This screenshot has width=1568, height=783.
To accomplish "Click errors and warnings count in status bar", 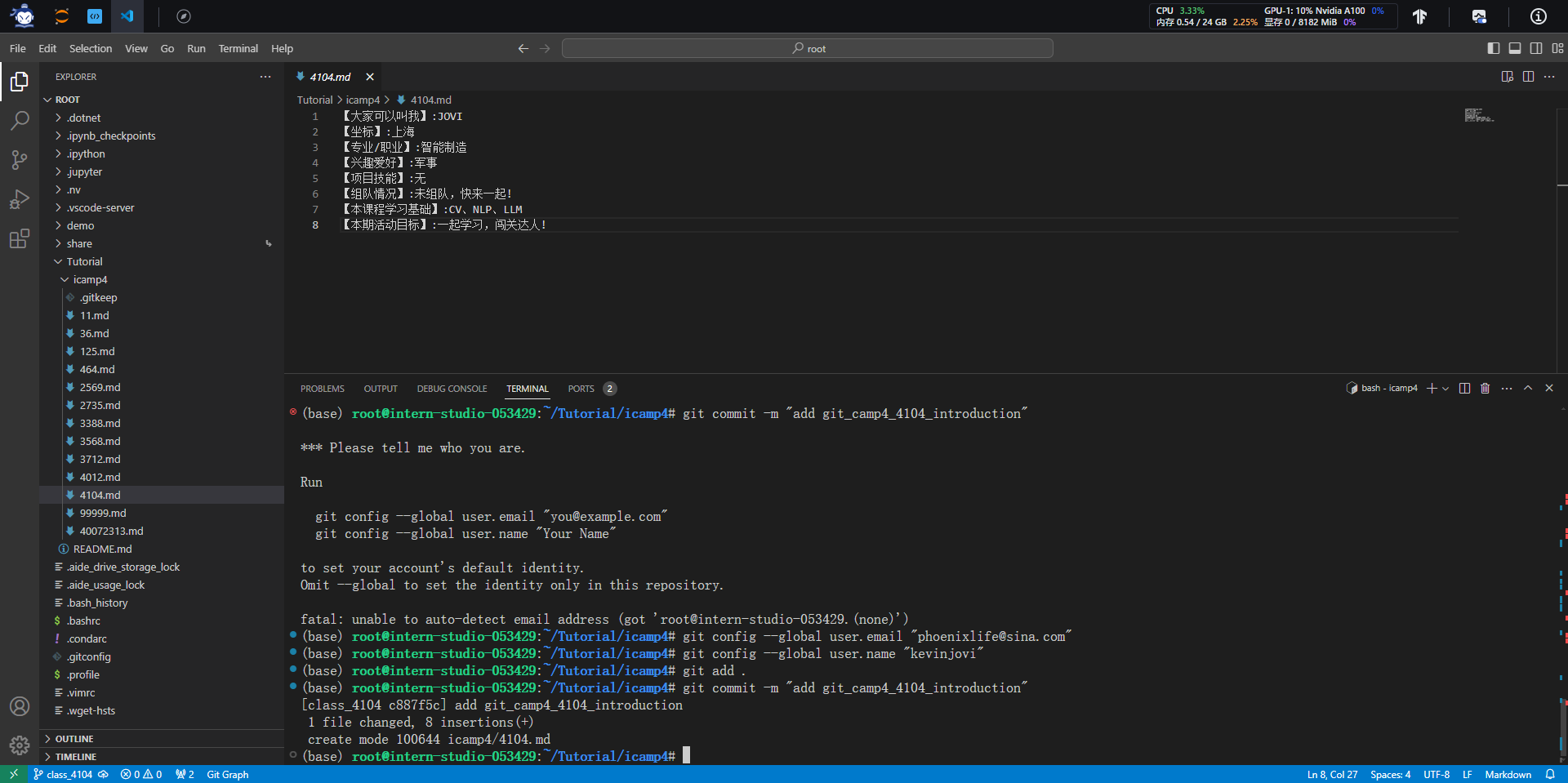I will tap(141, 775).
